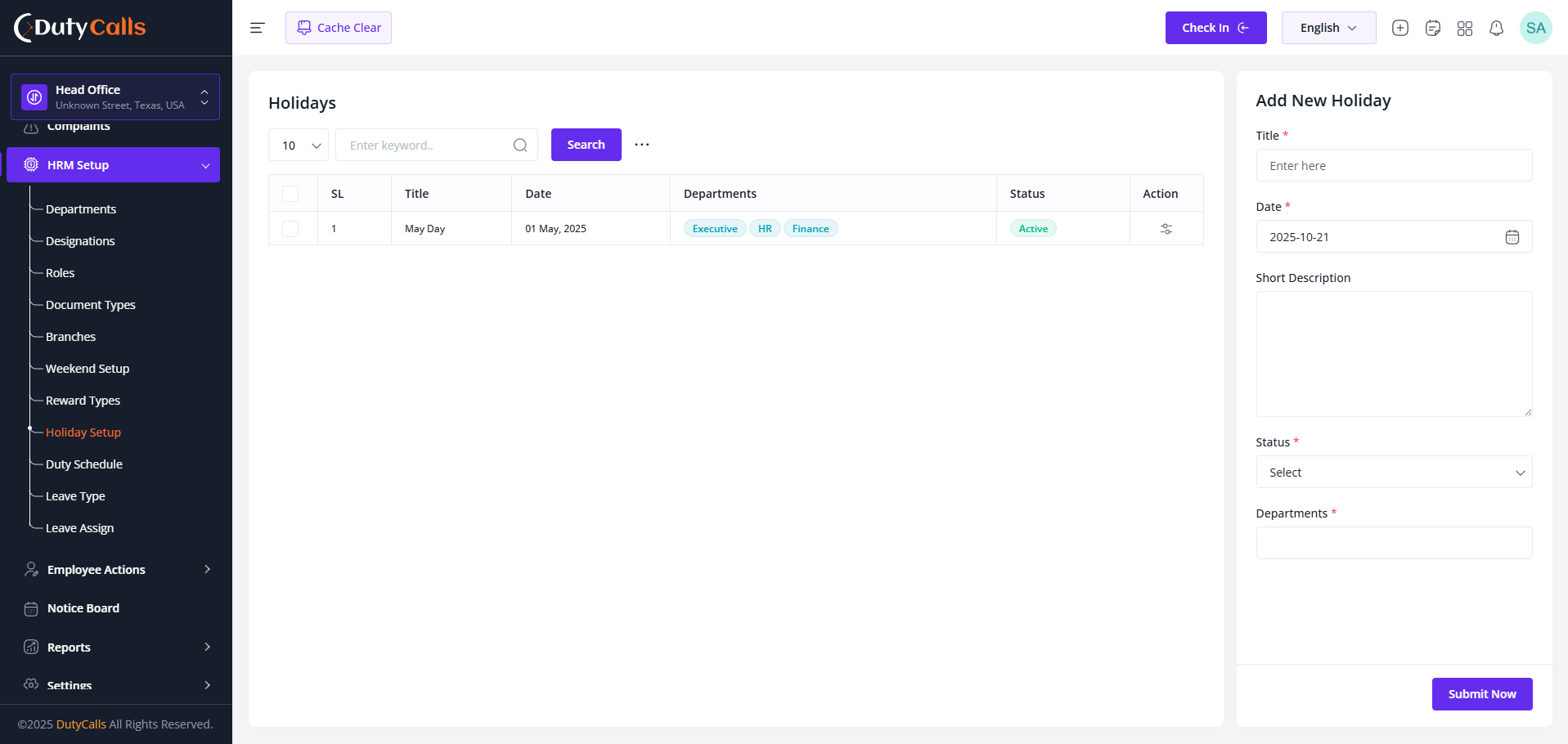
Task: Focus the Enter keyword search field
Action: point(437,146)
